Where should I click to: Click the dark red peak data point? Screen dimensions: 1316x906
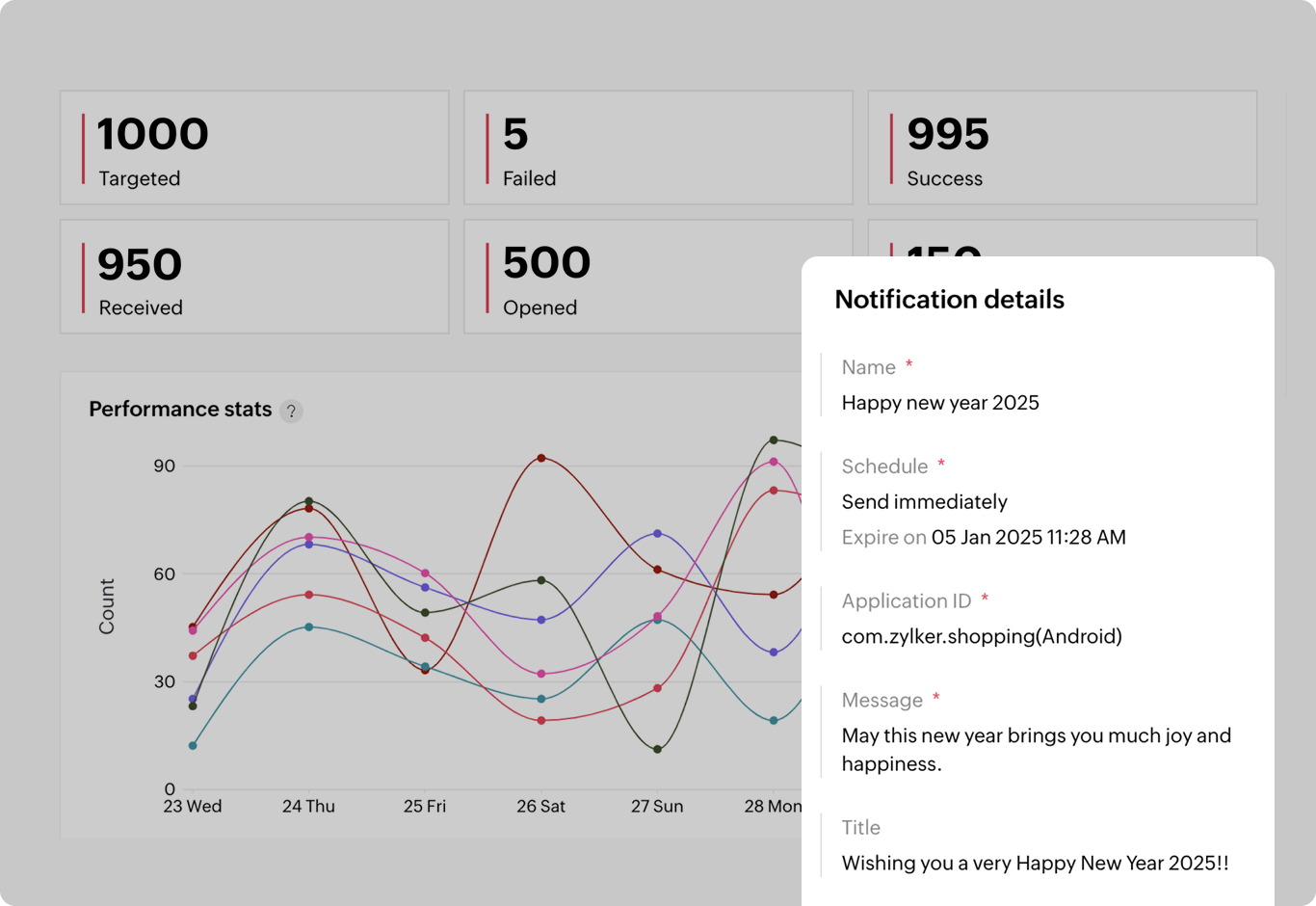pyautogui.click(x=540, y=460)
